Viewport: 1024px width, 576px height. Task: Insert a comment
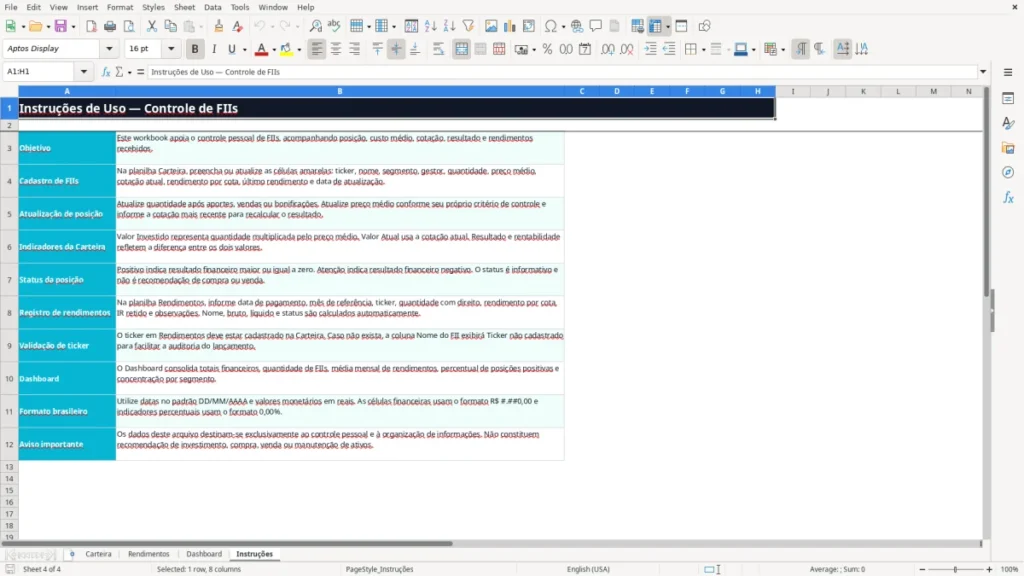click(596, 26)
